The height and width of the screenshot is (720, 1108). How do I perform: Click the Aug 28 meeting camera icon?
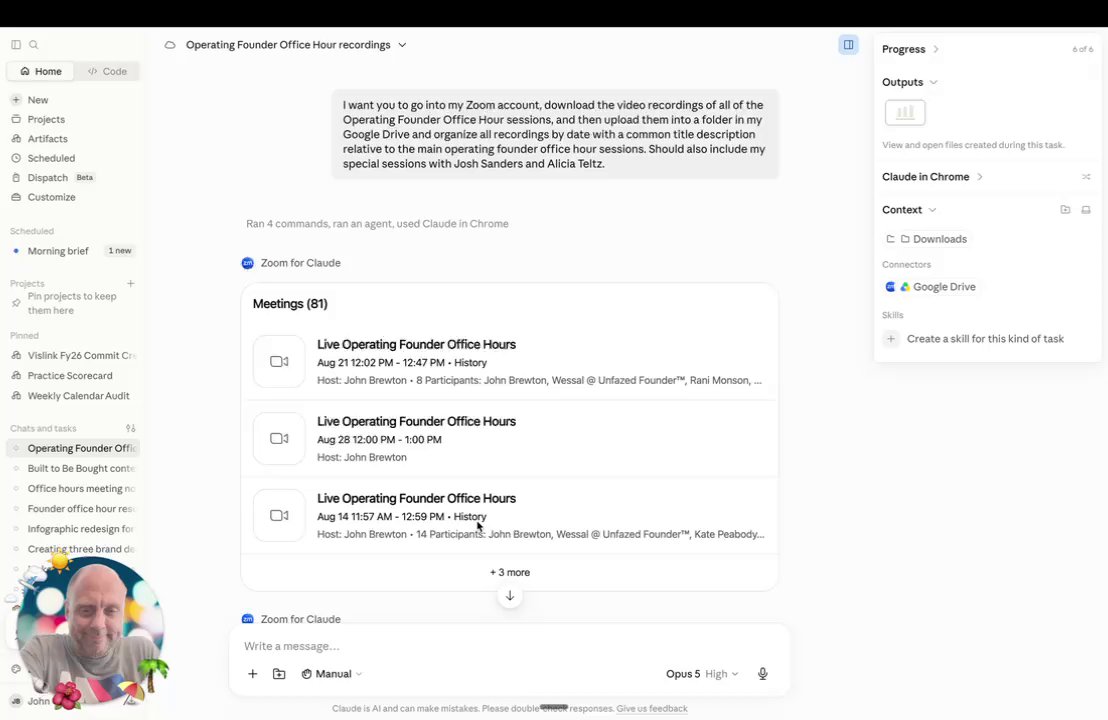pyautogui.click(x=279, y=438)
